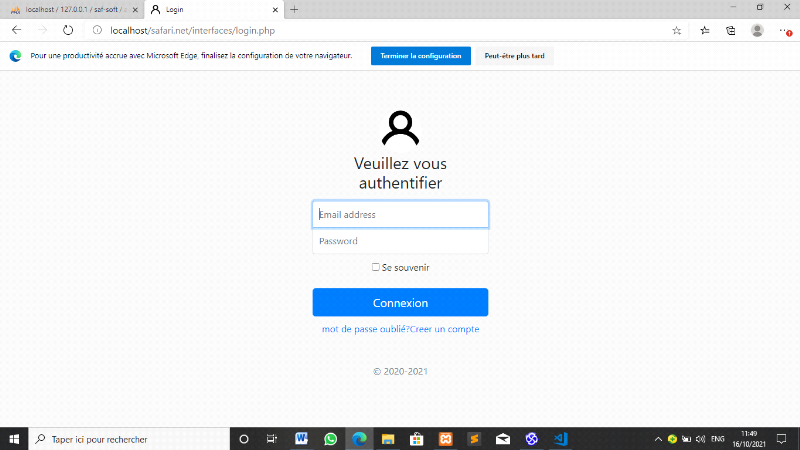Click Terminer la configuration button
The image size is (800, 450).
[420, 56]
